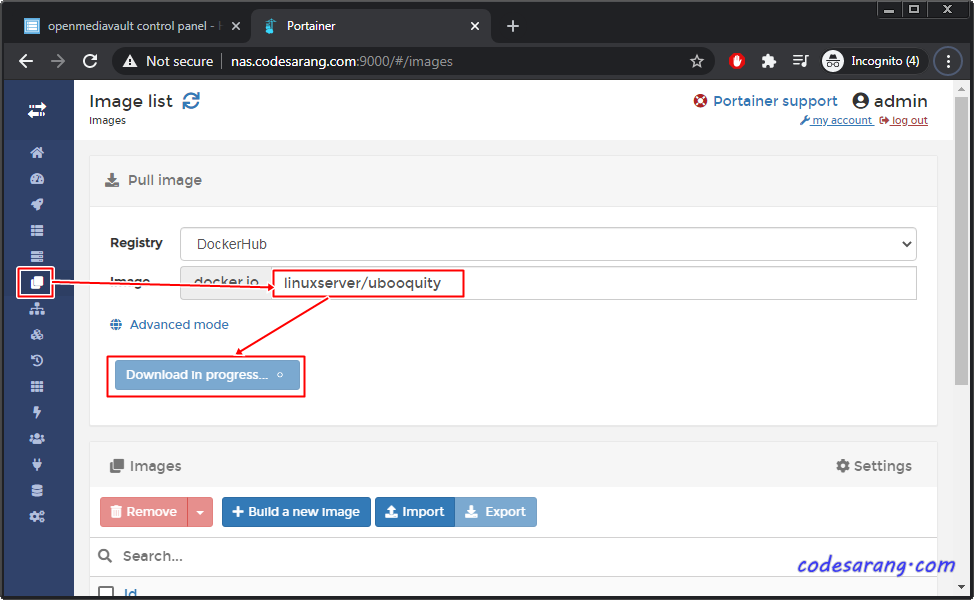This screenshot has height=600, width=974.
Task: Open Stacks list icon in sidebar
Action: click(x=37, y=230)
